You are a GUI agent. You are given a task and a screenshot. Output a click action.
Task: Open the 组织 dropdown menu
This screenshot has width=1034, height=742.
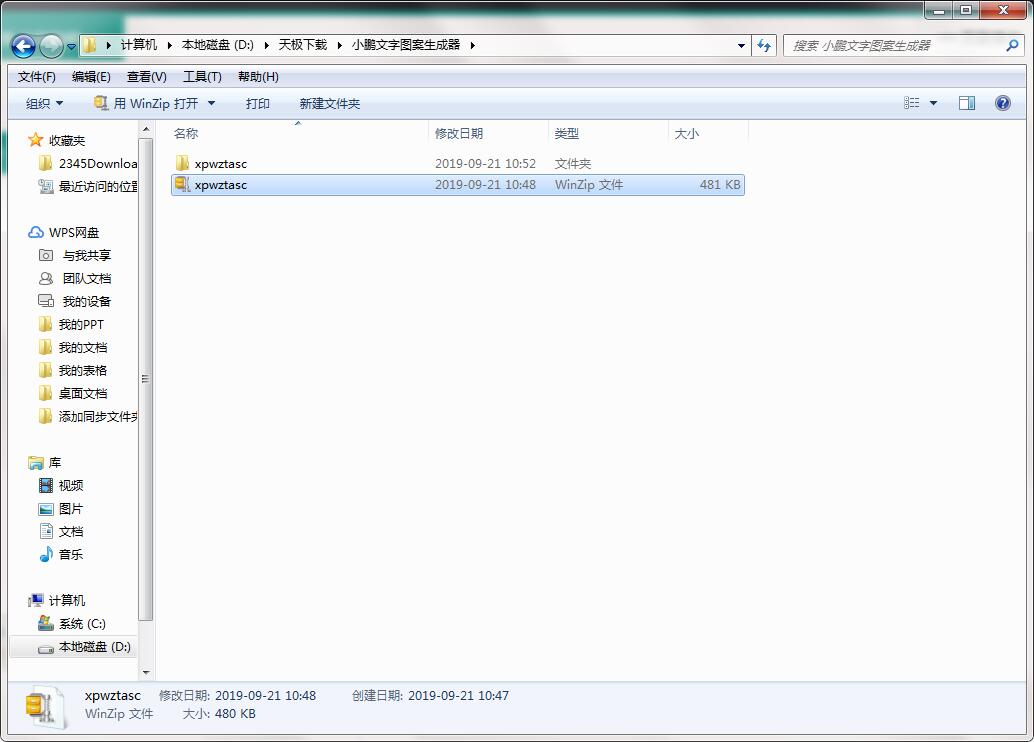[41, 102]
